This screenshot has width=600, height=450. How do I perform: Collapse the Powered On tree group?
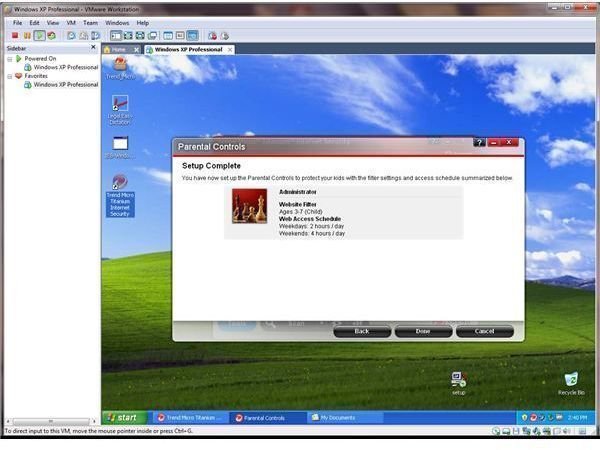[10, 59]
